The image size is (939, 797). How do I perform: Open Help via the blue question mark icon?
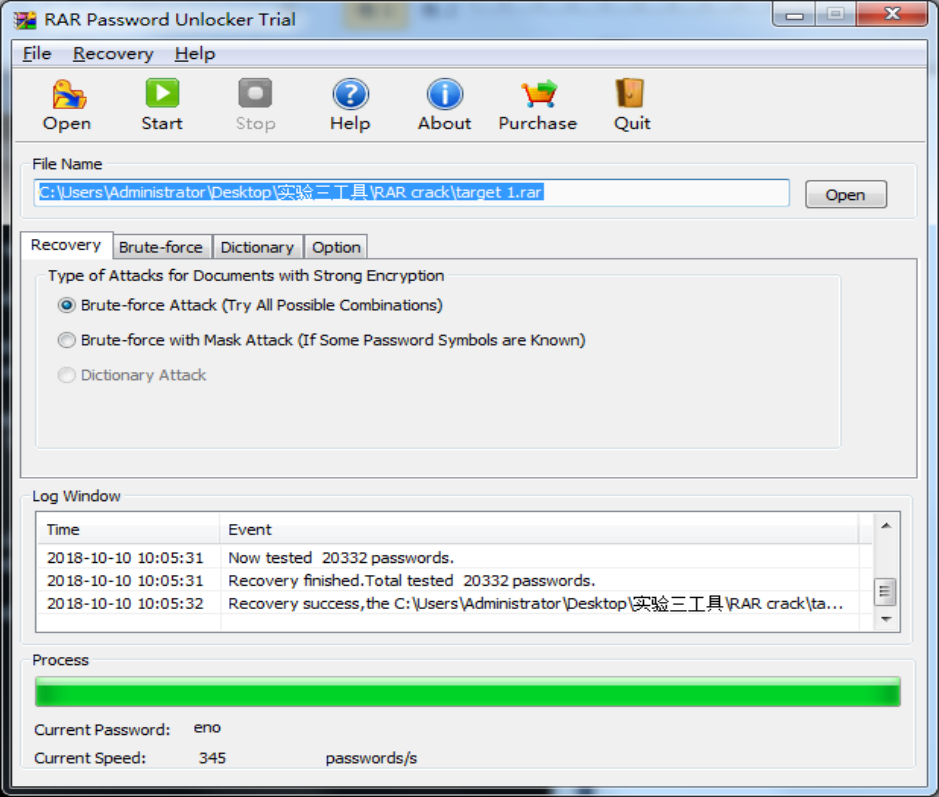click(350, 94)
